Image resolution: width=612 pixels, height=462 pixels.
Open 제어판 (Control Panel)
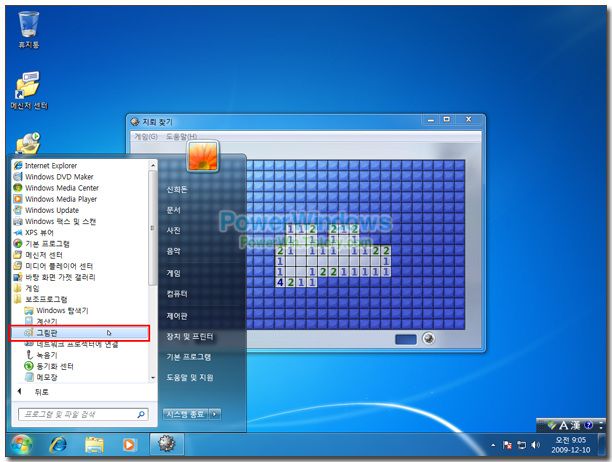click(x=177, y=316)
